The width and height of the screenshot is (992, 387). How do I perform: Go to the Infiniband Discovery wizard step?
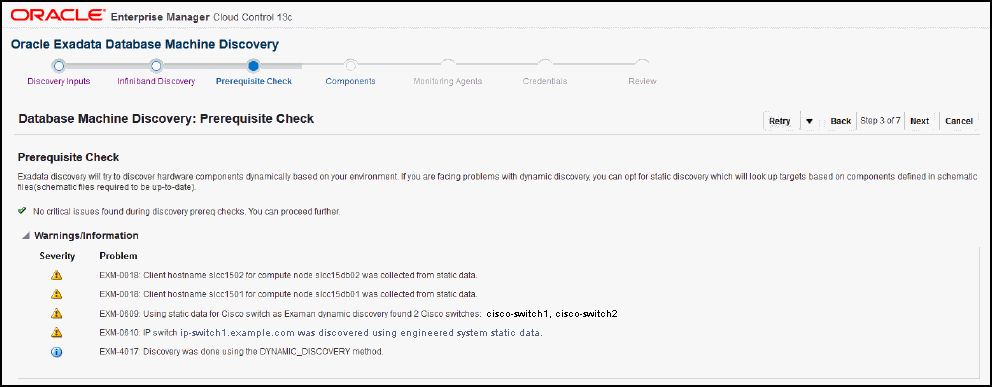tap(156, 81)
